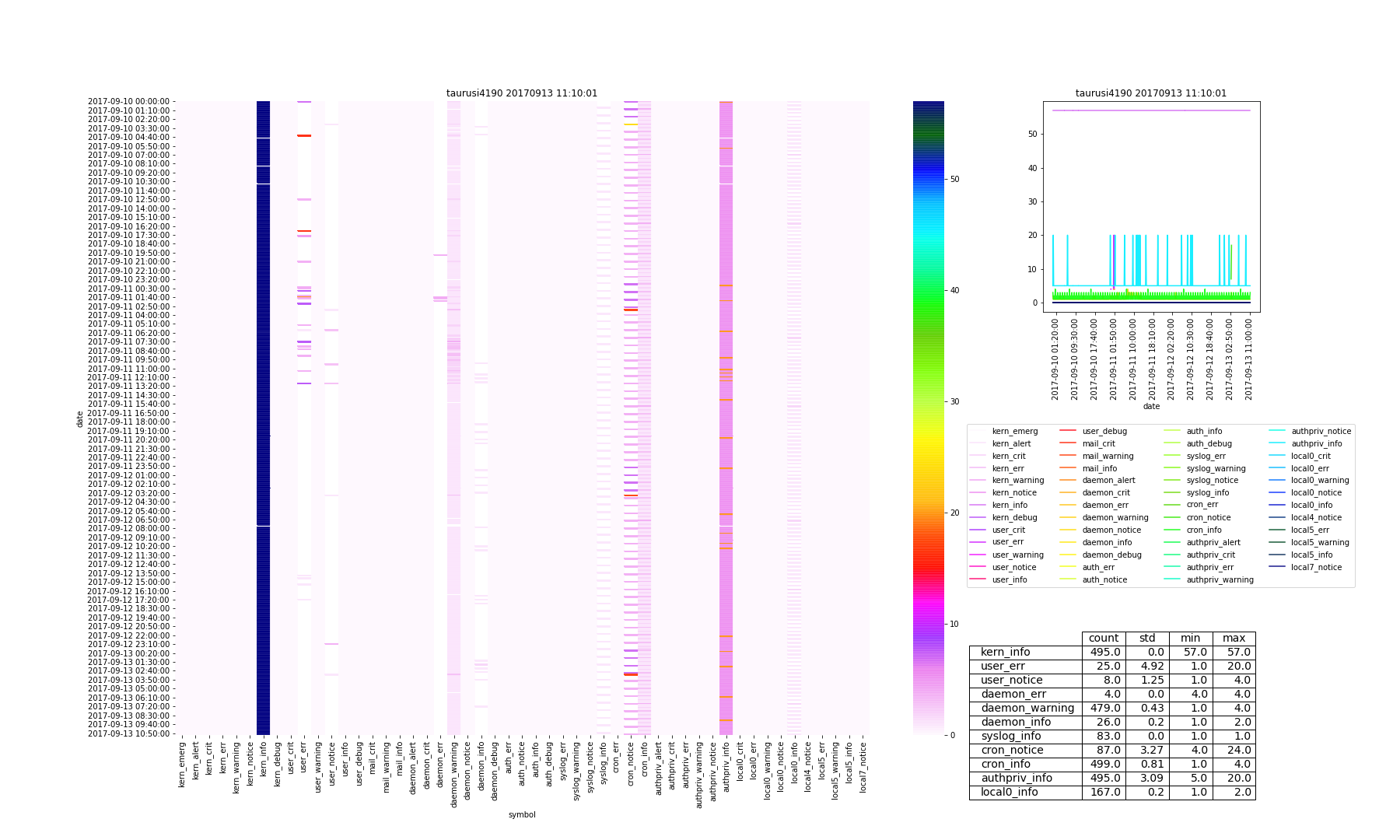Screen dimensions: 1400x840
Task: Click the max cell of the user_err row
Action: 1234,667
